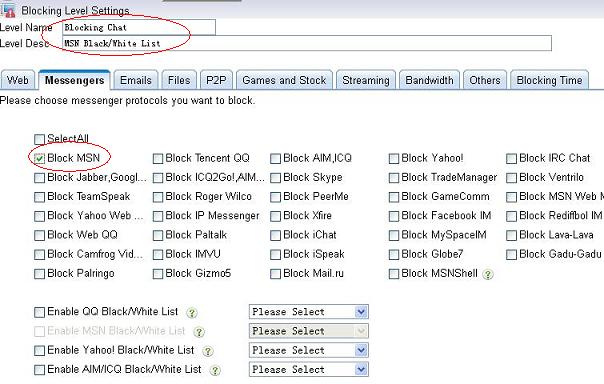This screenshot has width=604, height=384.
Task: Open the Streaming tab
Action: (366, 80)
